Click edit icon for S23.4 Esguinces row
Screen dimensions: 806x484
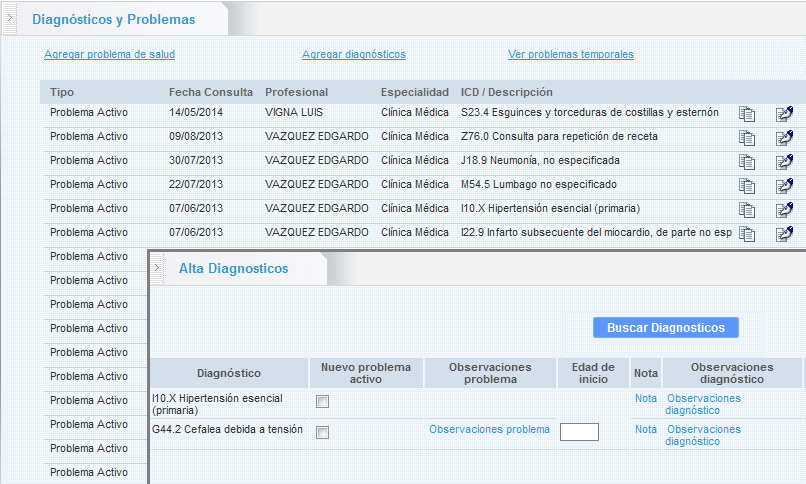pyautogui.click(x=784, y=114)
